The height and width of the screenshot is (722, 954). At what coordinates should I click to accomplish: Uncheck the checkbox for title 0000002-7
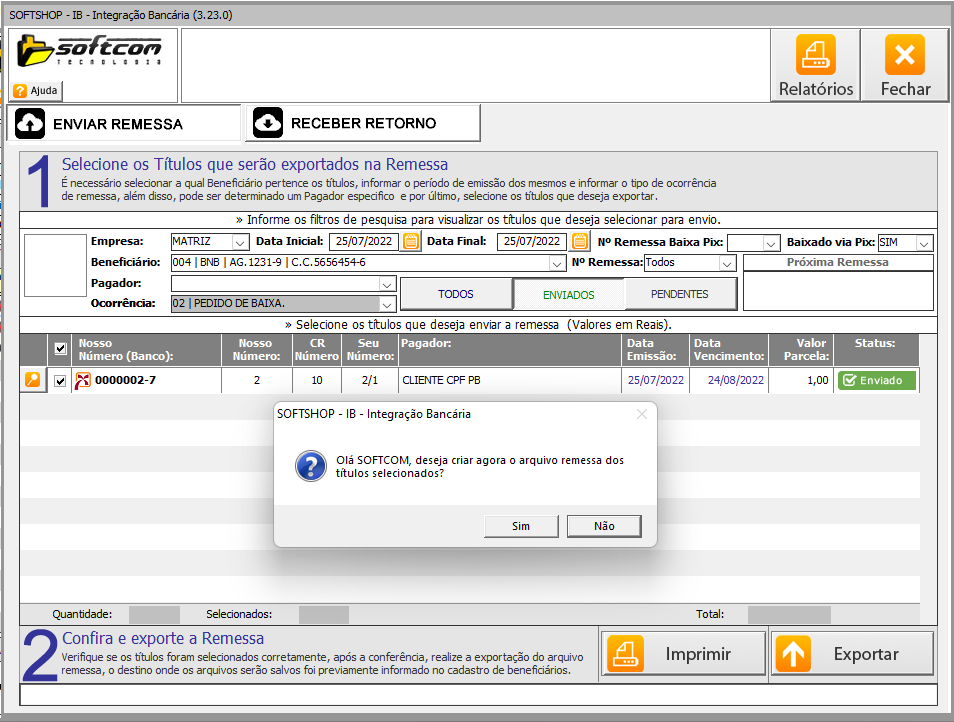[61, 381]
